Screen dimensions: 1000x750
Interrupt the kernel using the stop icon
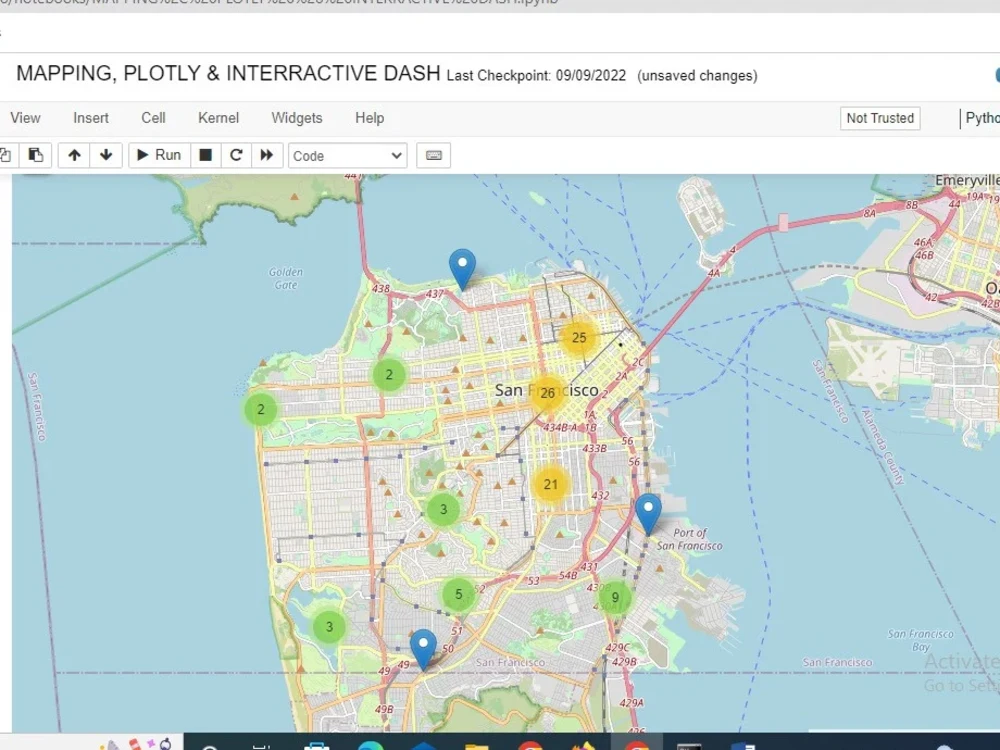(205, 155)
